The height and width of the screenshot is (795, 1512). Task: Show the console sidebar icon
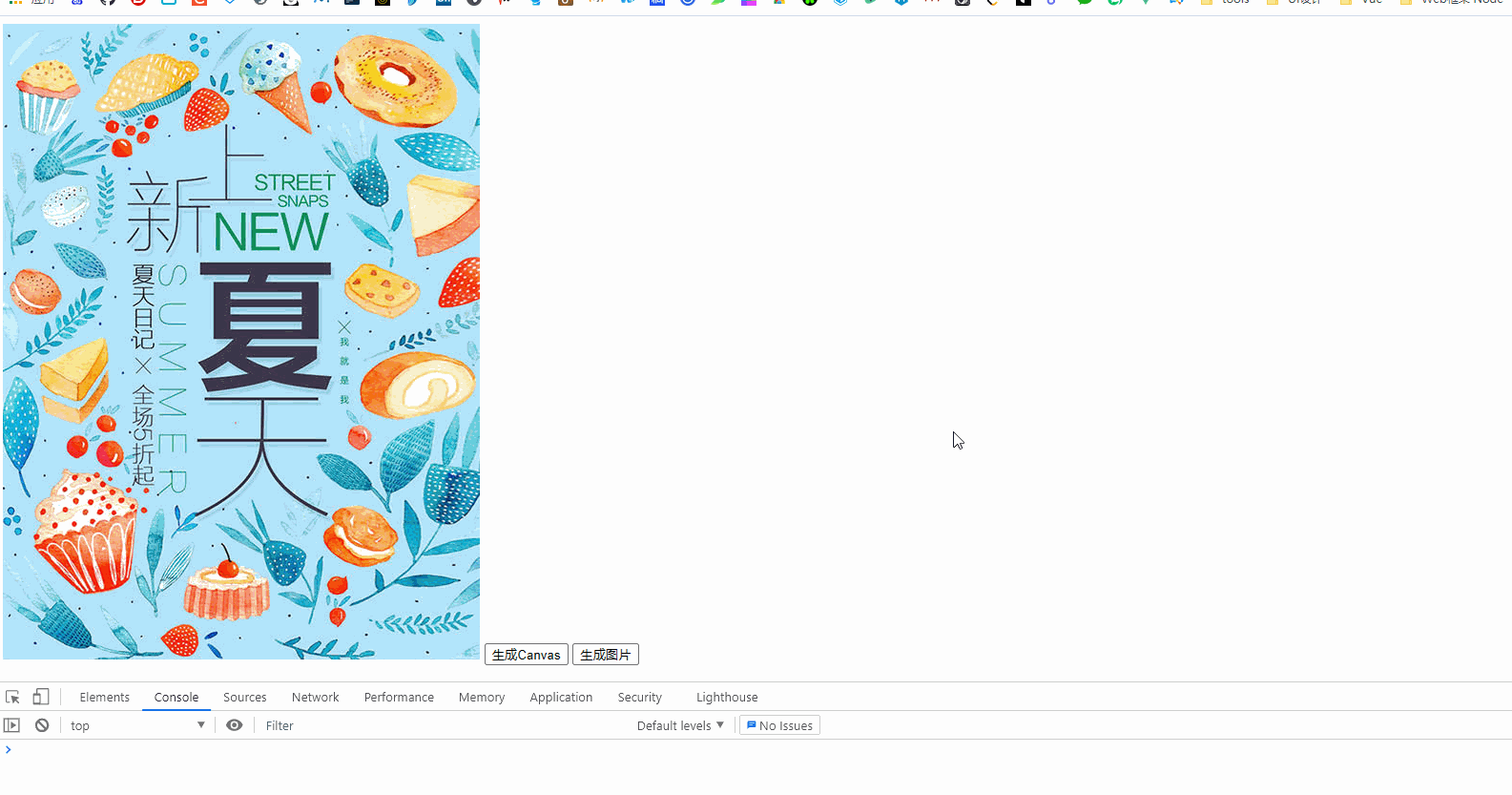pos(12,725)
